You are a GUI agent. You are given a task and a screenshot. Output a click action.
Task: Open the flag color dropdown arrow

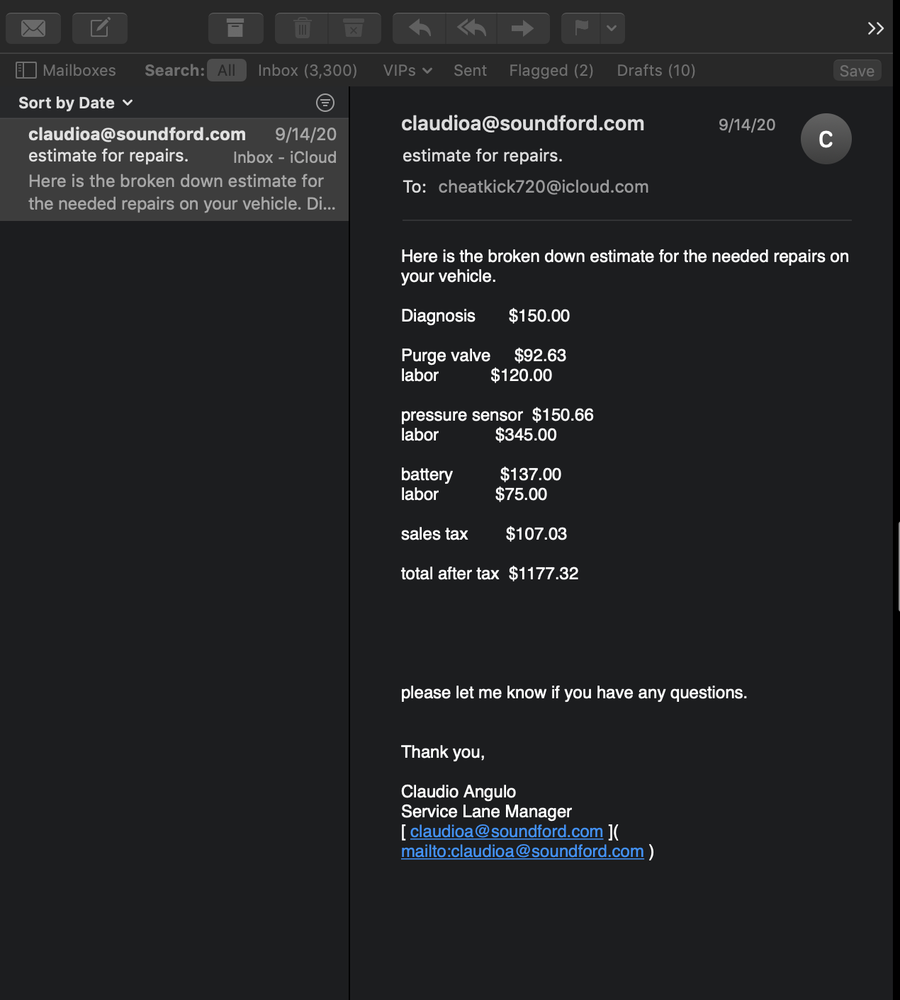tap(612, 28)
